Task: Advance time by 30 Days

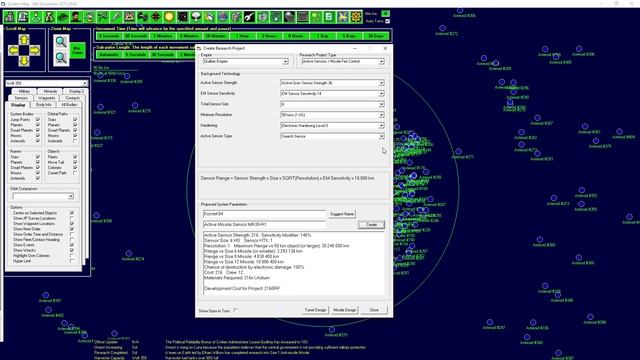Action: 376,36
